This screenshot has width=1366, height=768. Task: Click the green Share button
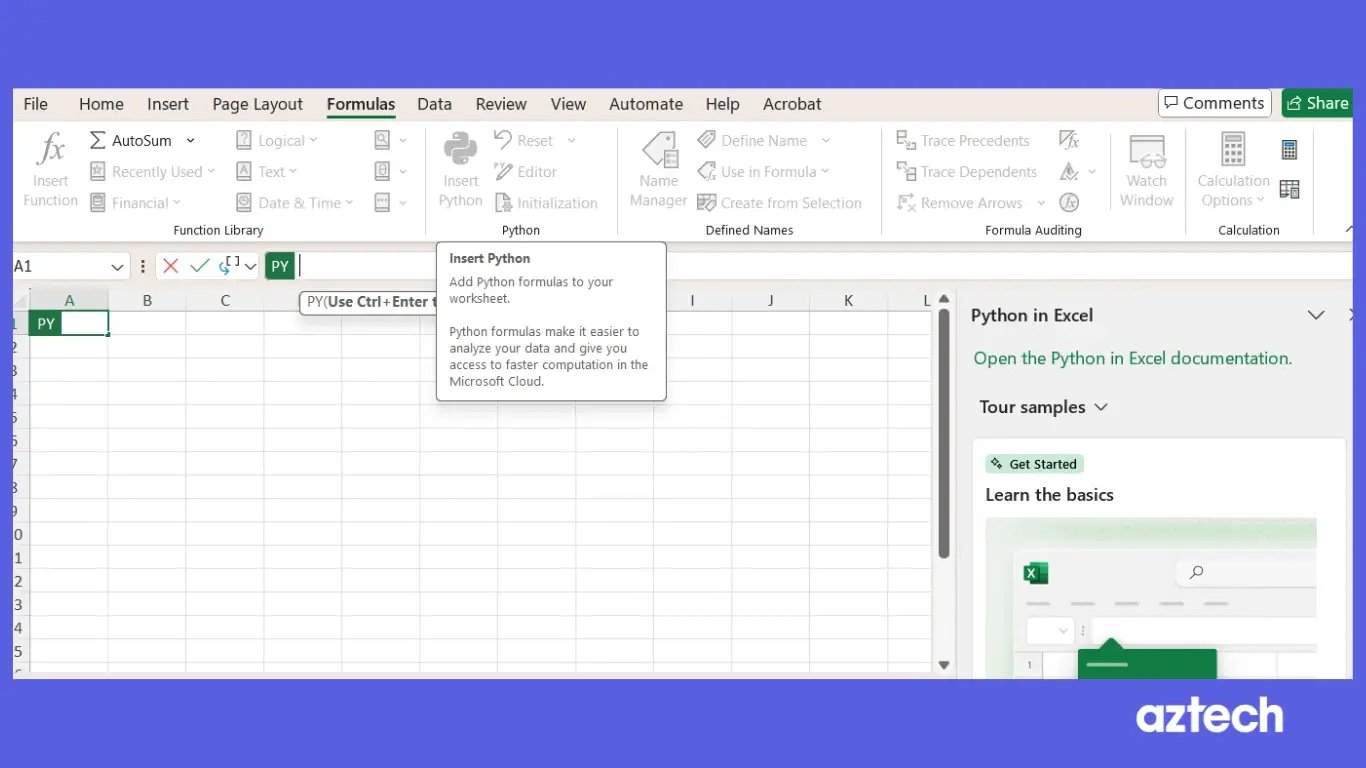pyautogui.click(x=1318, y=102)
